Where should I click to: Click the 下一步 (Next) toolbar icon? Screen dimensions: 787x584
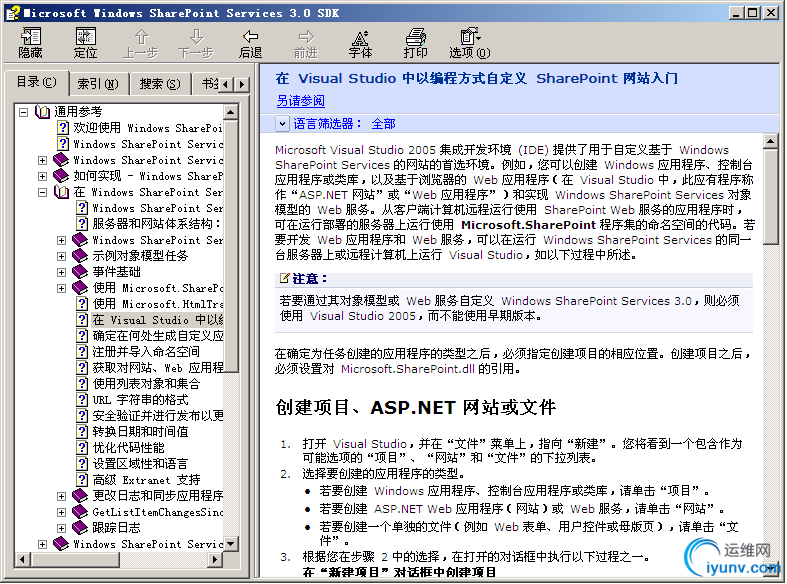pos(196,43)
